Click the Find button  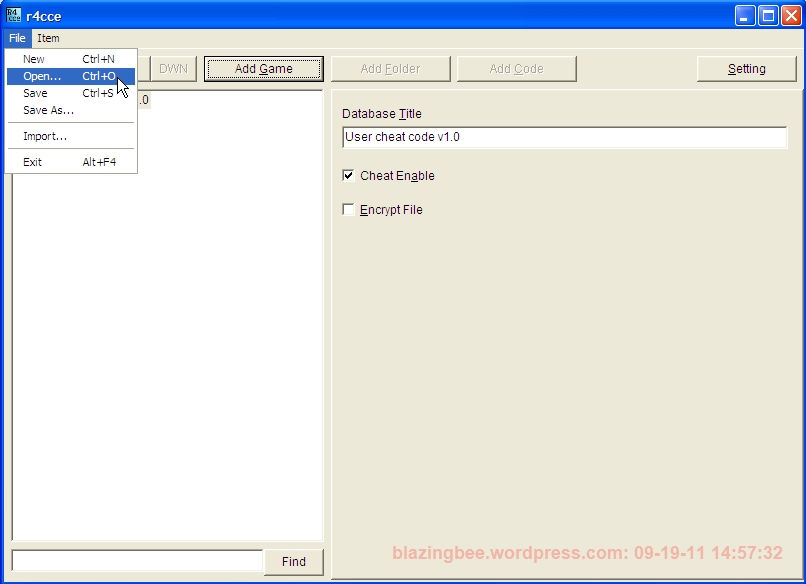[x=294, y=561]
